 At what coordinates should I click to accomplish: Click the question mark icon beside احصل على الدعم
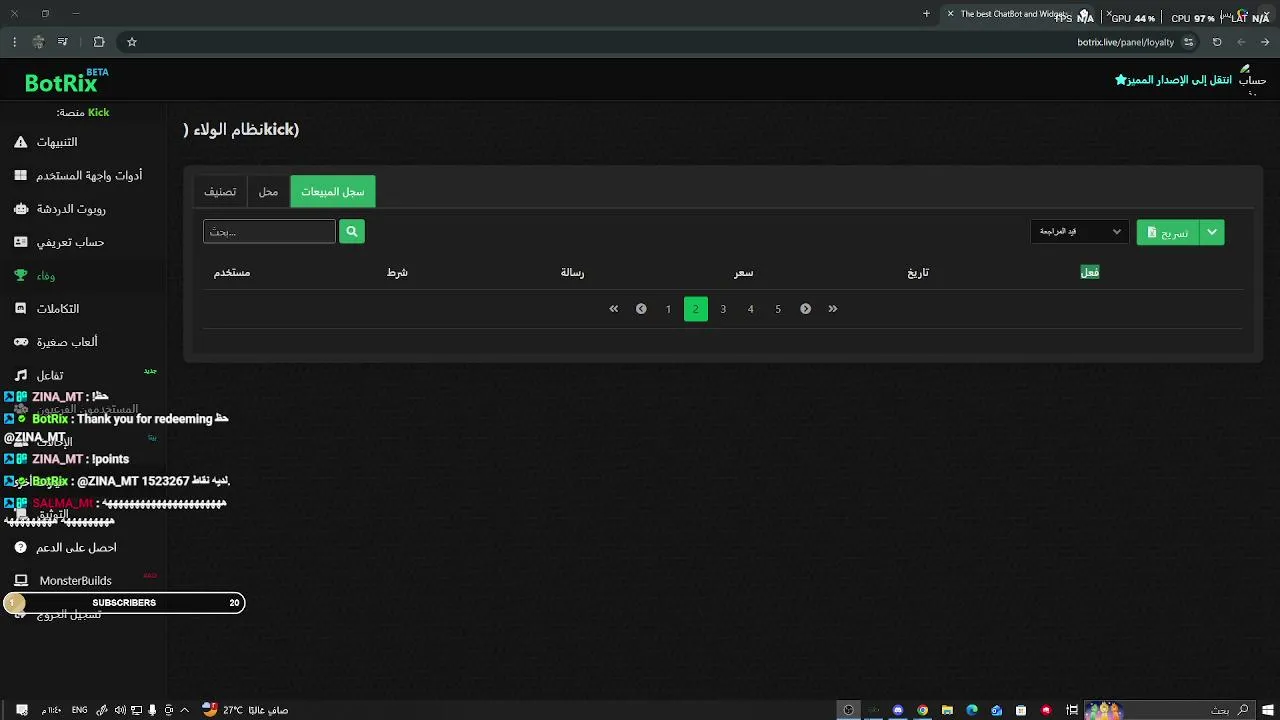[x=20, y=547]
